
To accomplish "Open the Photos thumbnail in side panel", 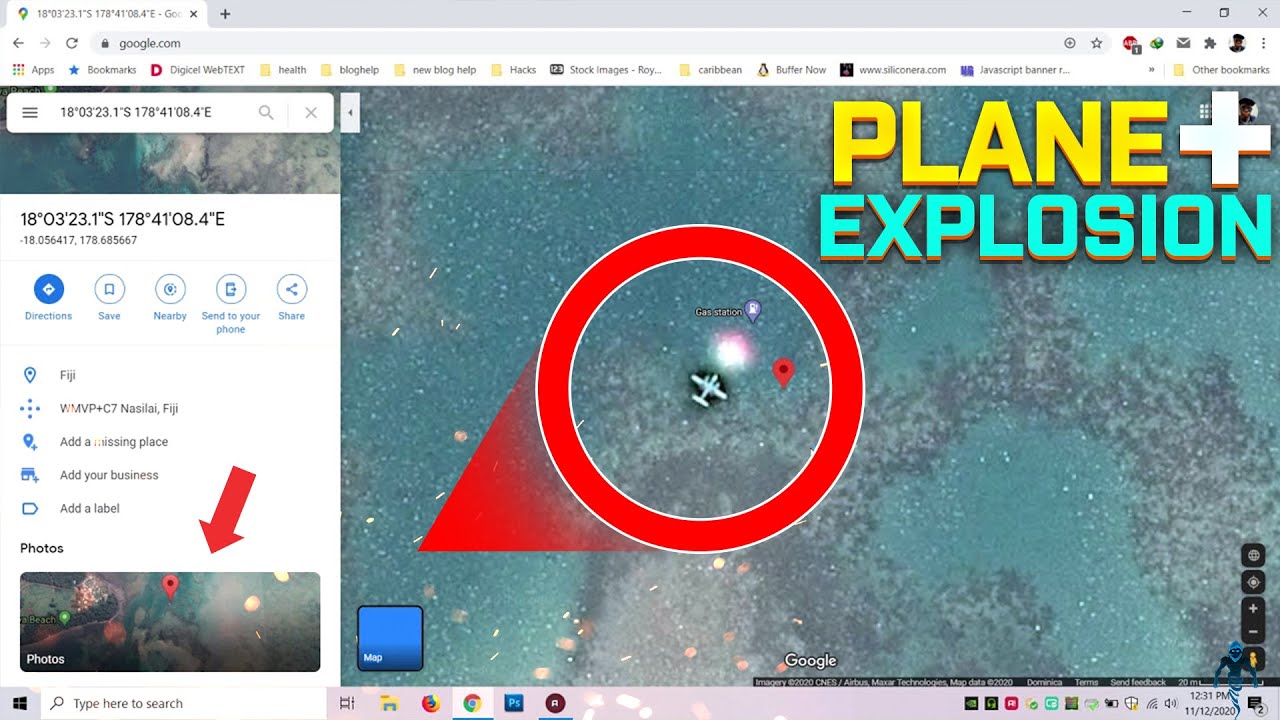I will tap(170, 621).
